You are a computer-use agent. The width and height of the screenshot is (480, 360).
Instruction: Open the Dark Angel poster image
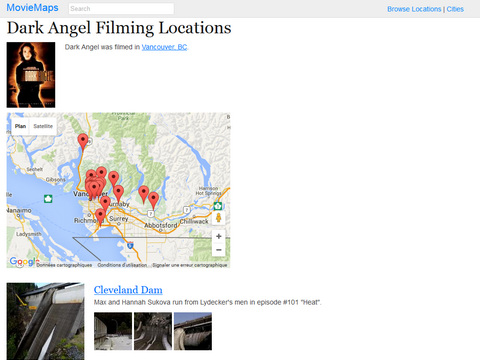pyautogui.click(x=31, y=75)
